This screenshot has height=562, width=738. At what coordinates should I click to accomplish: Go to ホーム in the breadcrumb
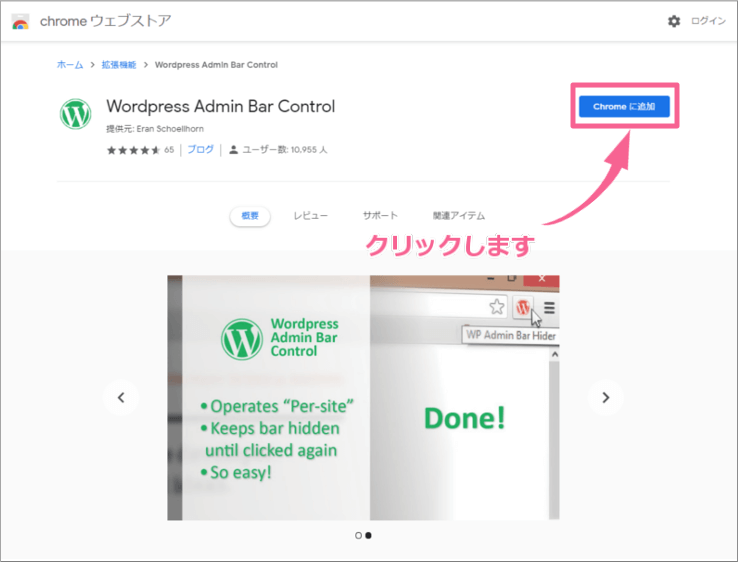coord(70,65)
